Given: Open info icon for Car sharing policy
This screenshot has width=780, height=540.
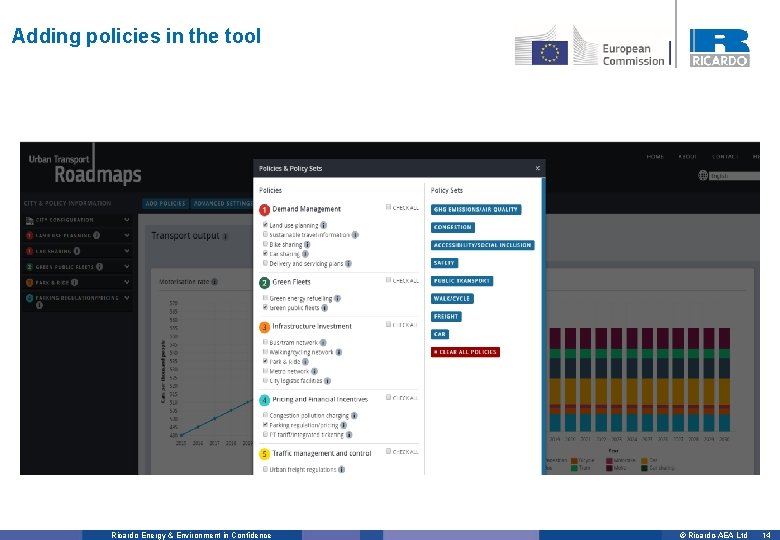Looking at the screenshot, I should click(x=305, y=254).
